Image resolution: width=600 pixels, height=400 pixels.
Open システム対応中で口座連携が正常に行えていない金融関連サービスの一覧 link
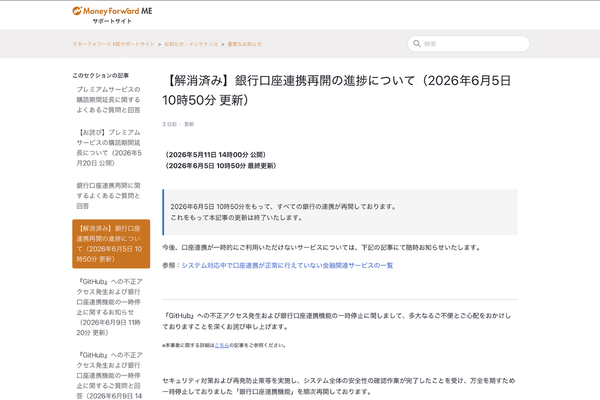click(287, 265)
